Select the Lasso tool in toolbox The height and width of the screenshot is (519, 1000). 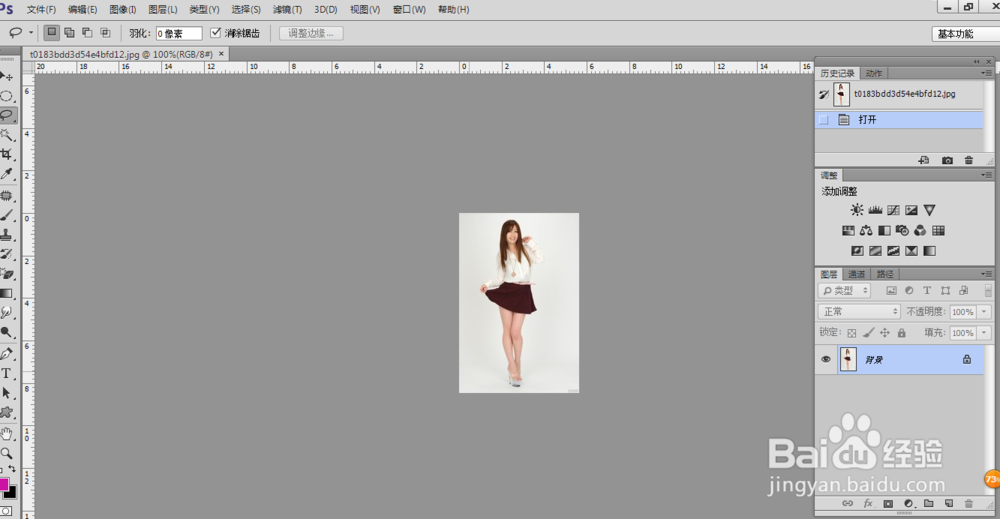click(x=6, y=115)
